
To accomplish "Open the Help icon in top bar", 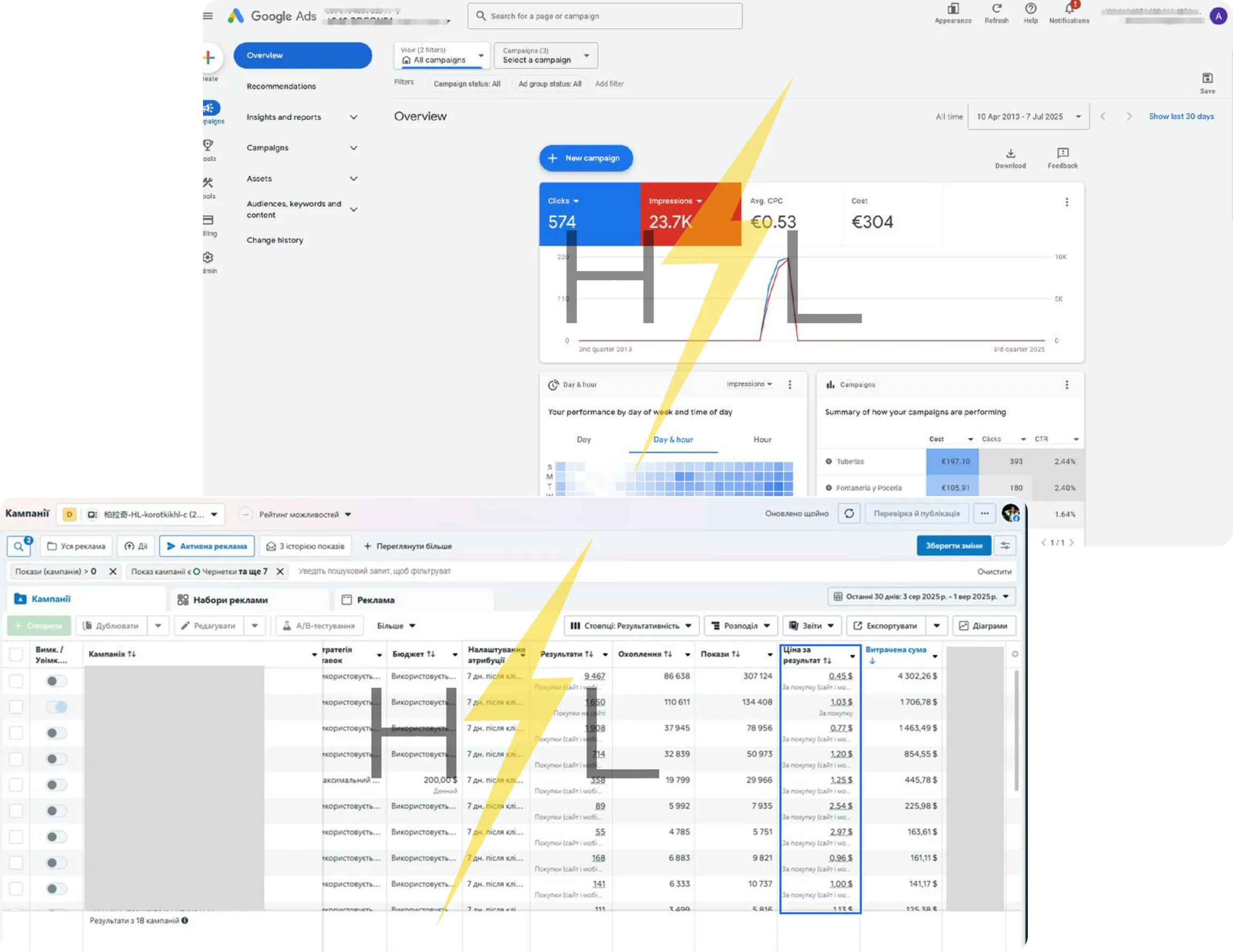I will (x=1031, y=10).
